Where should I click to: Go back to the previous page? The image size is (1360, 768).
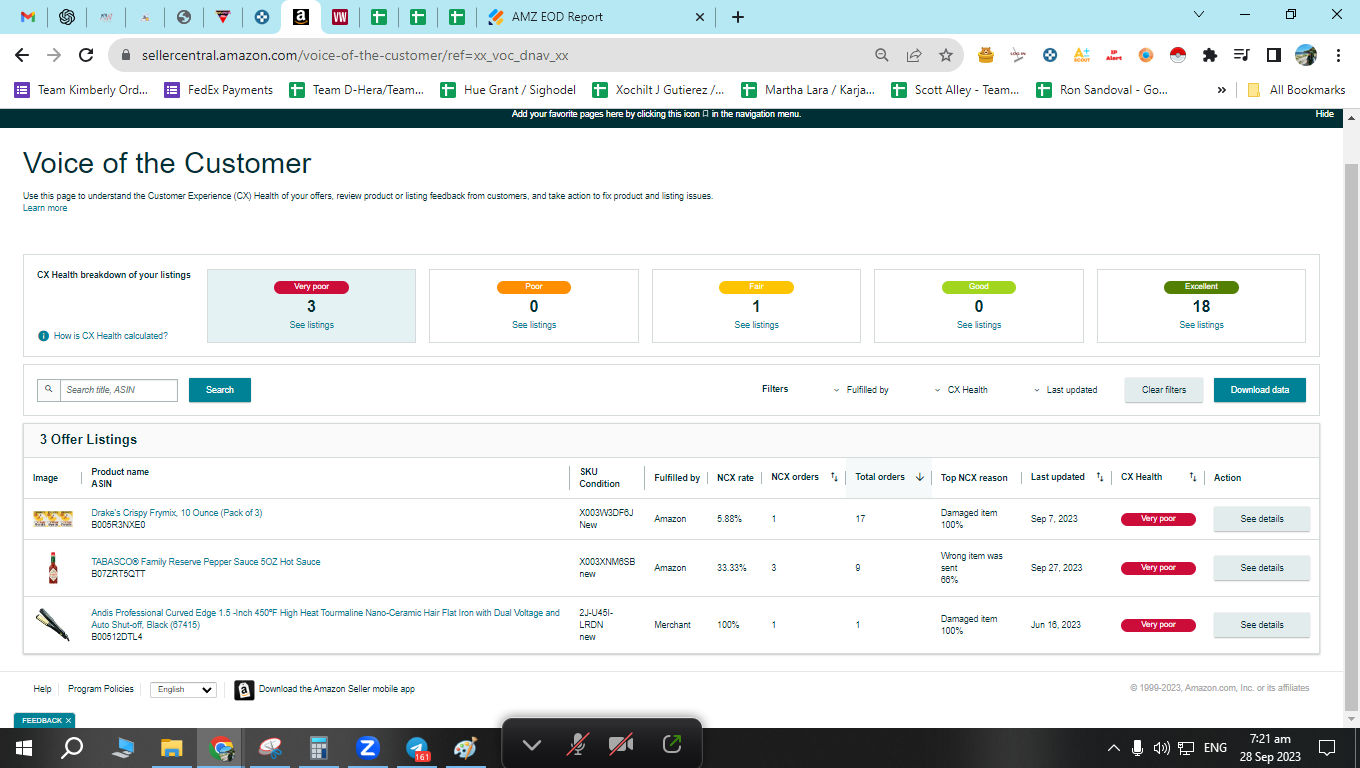click(22, 55)
